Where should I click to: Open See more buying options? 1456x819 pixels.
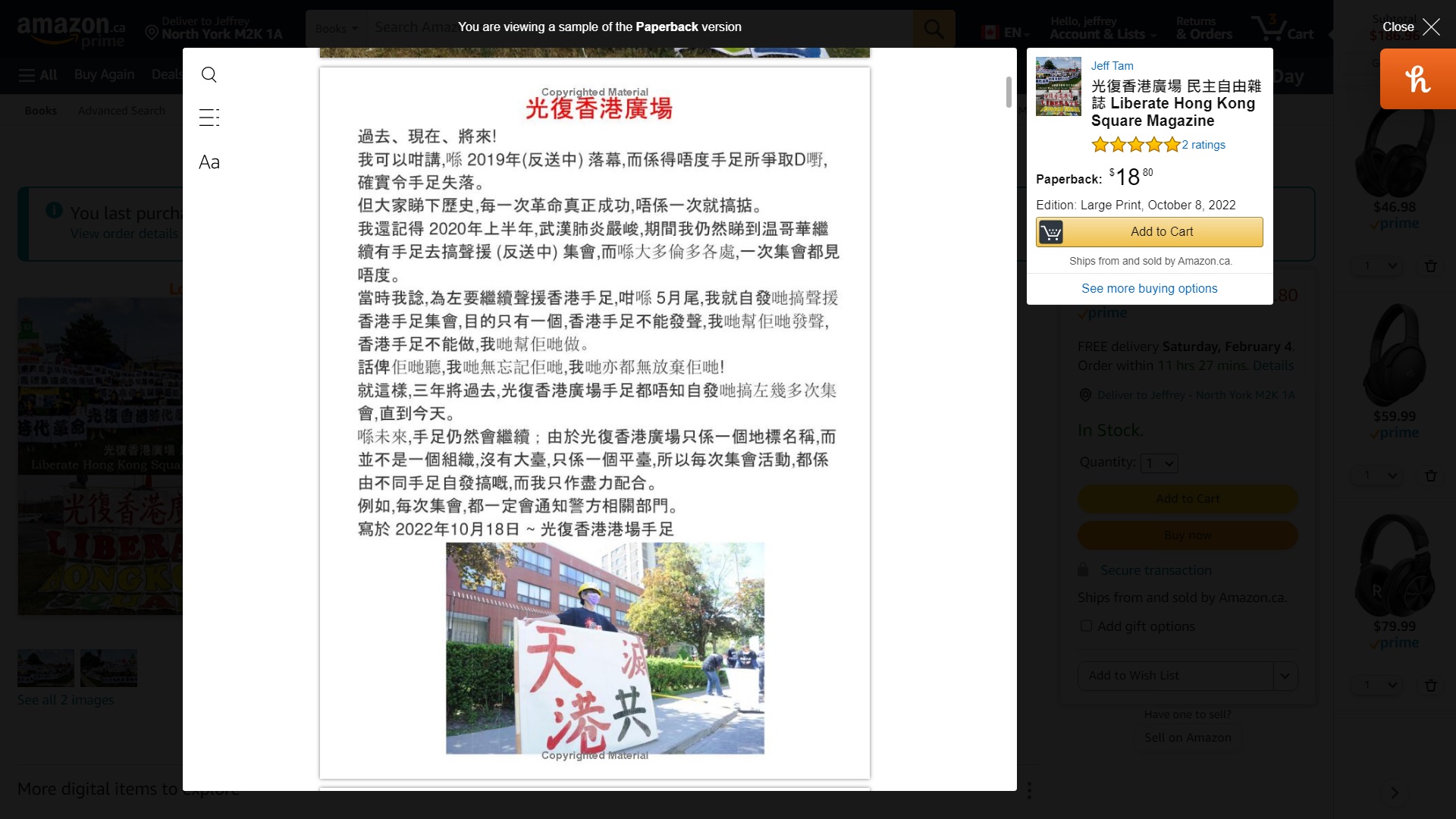point(1149,288)
